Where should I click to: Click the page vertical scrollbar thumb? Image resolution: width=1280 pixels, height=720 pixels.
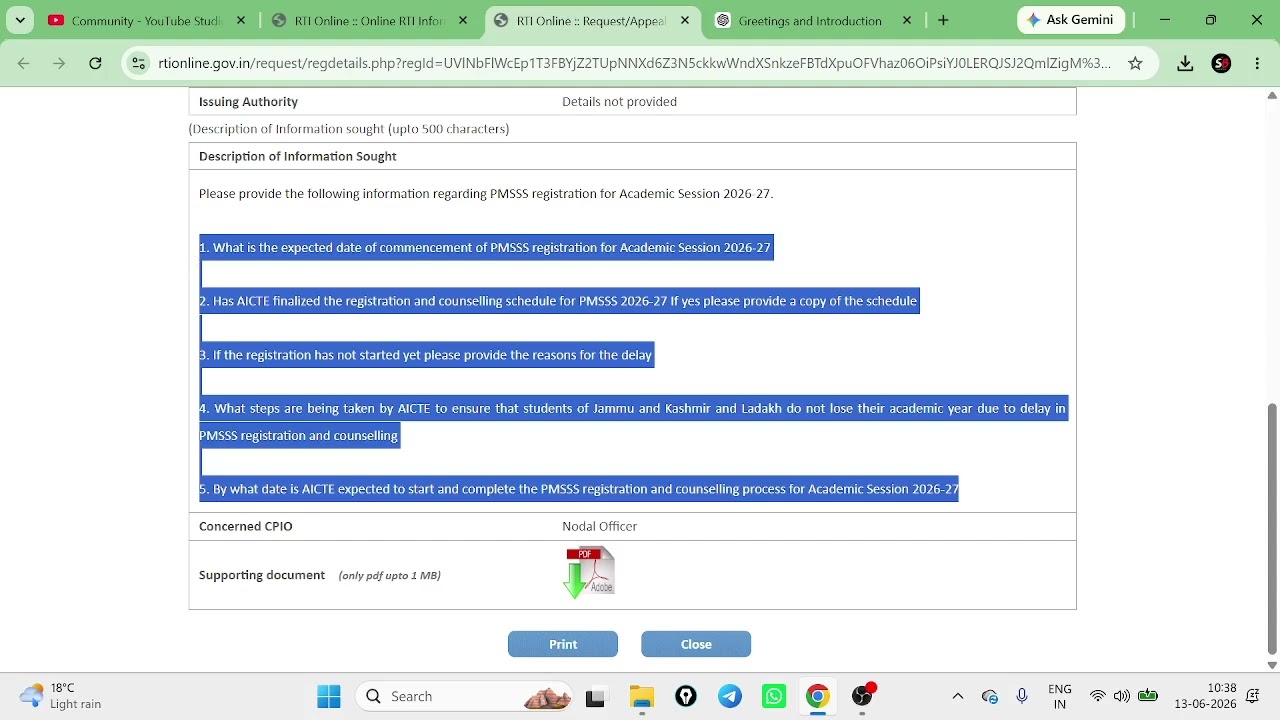[x=1272, y=527]
